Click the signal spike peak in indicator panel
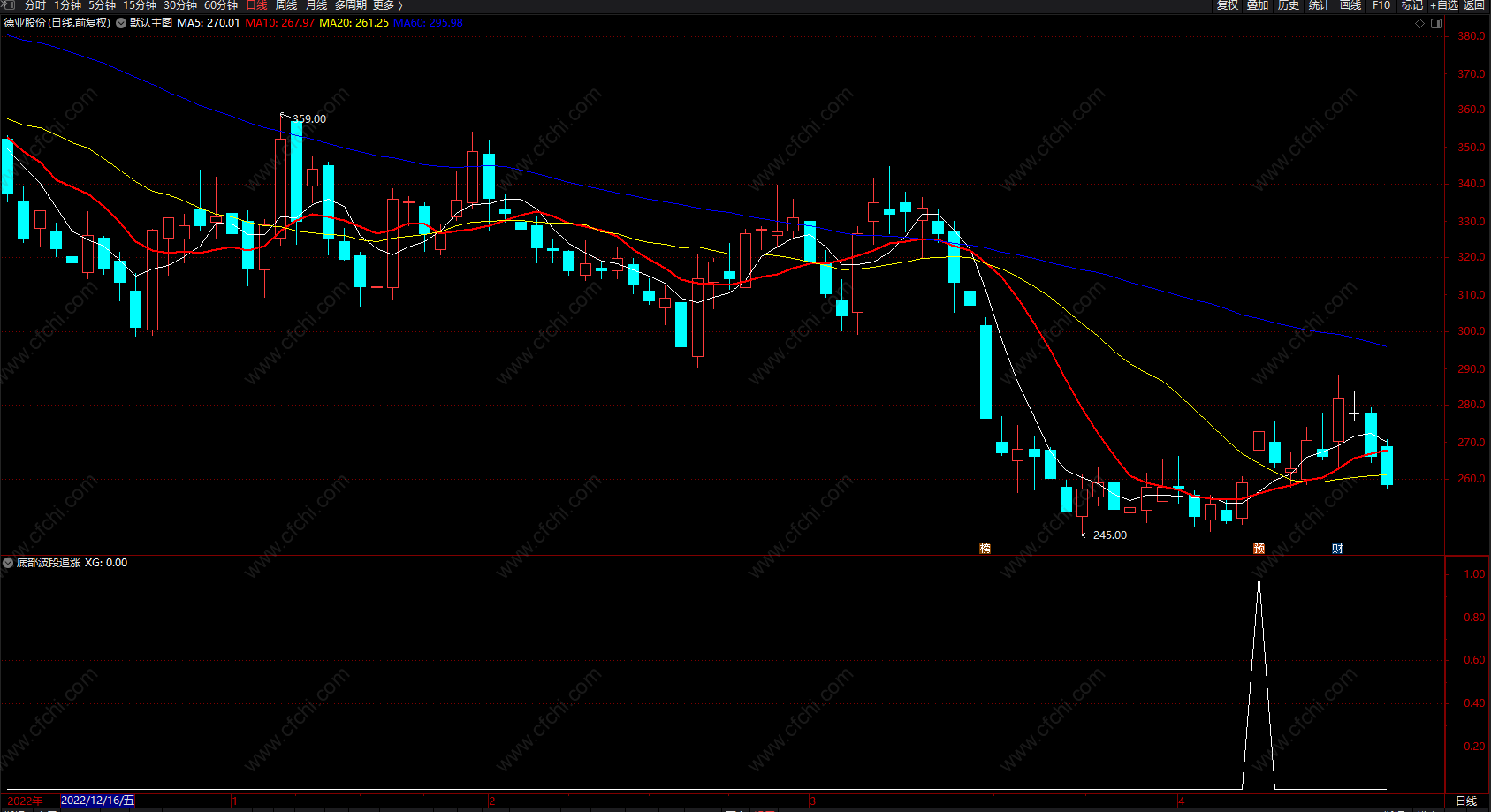1491x812 pixels. (x=1259, y=576)
